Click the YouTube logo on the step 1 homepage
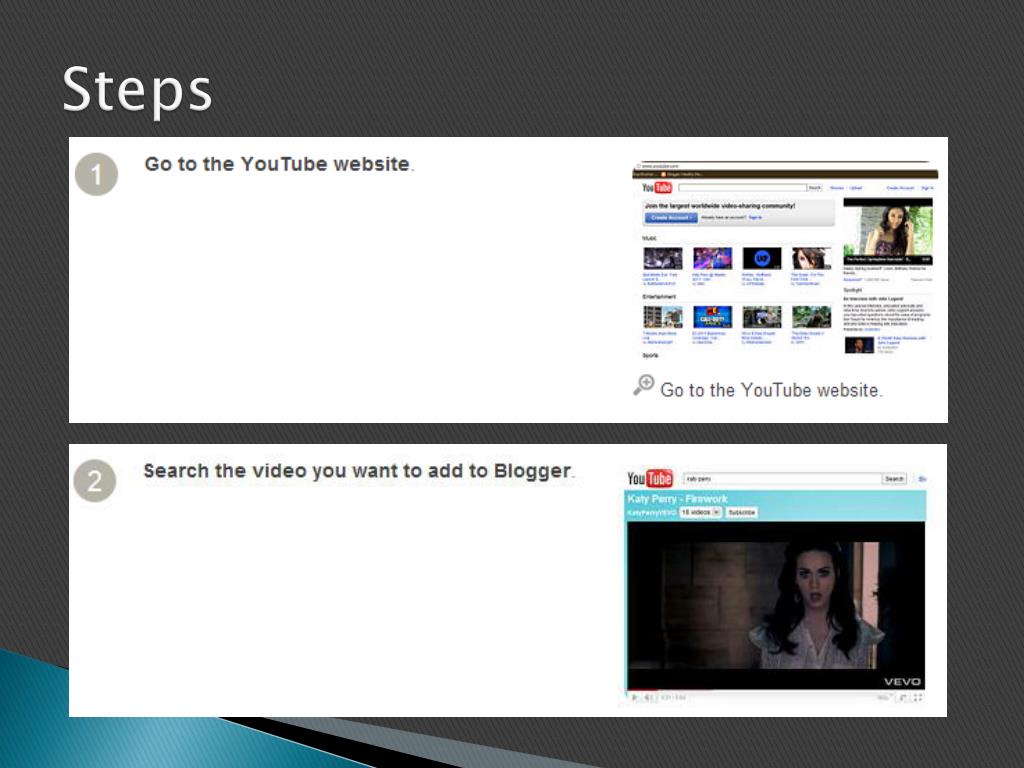The image size is (1024, 768). pos(657,188)
